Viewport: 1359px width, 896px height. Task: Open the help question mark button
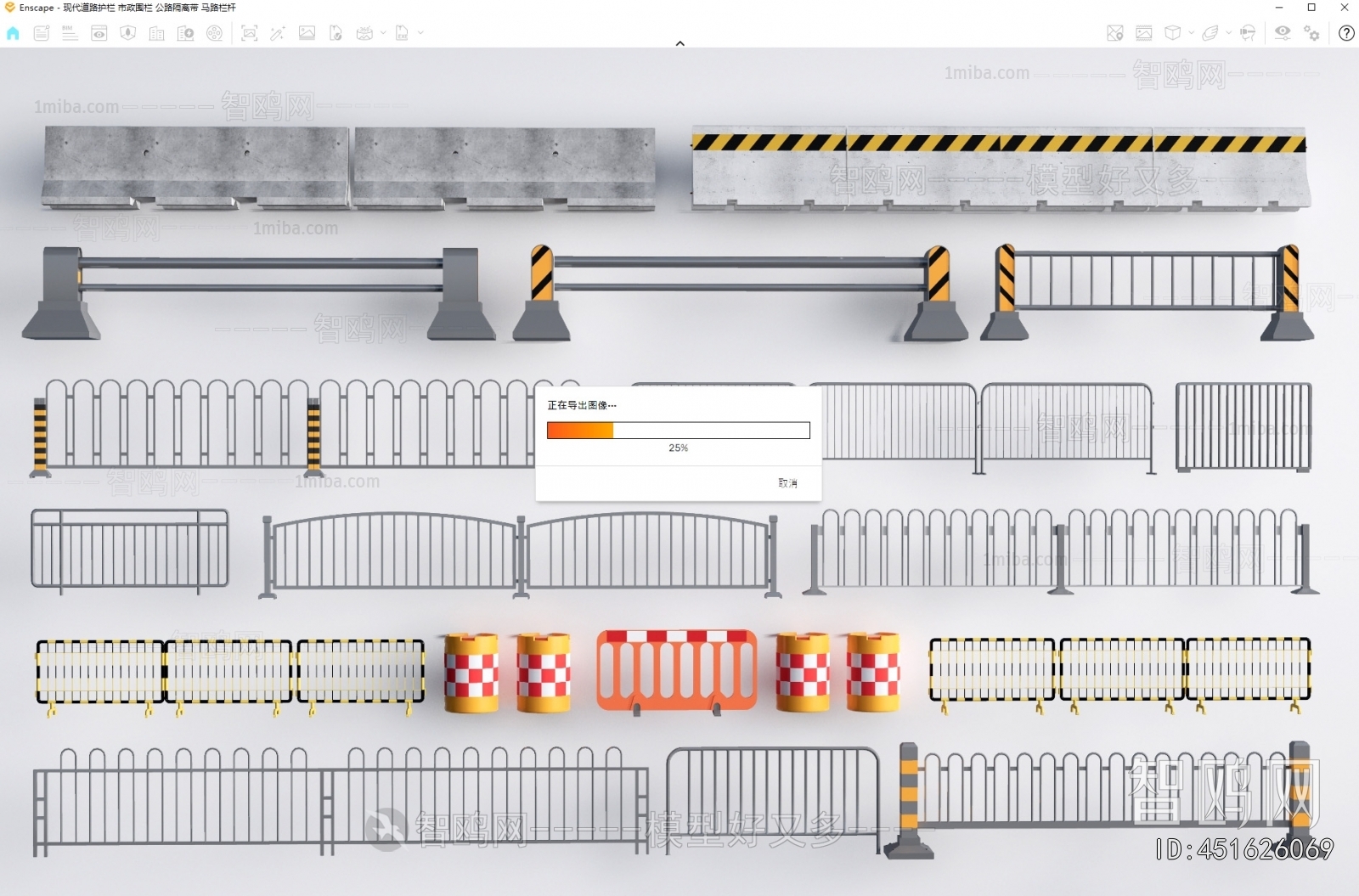(x=1346, y=33)
